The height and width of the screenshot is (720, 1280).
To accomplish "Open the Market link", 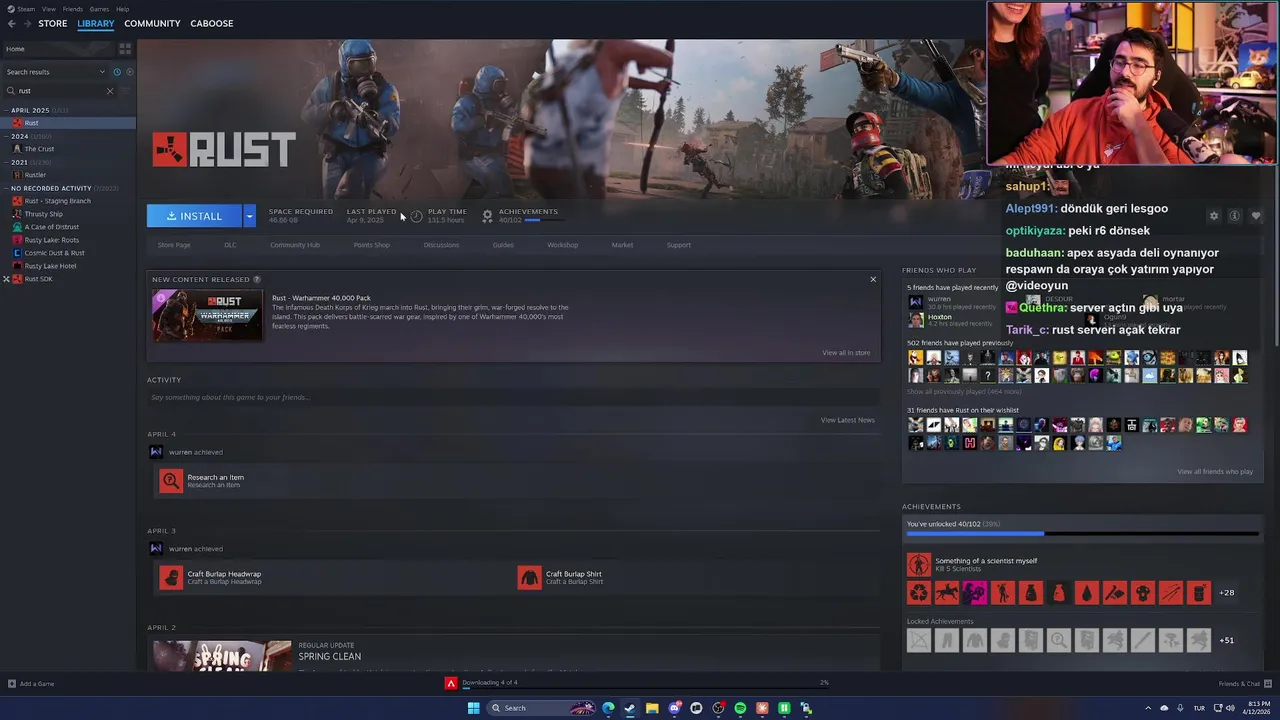I will (x=622, y=245).
